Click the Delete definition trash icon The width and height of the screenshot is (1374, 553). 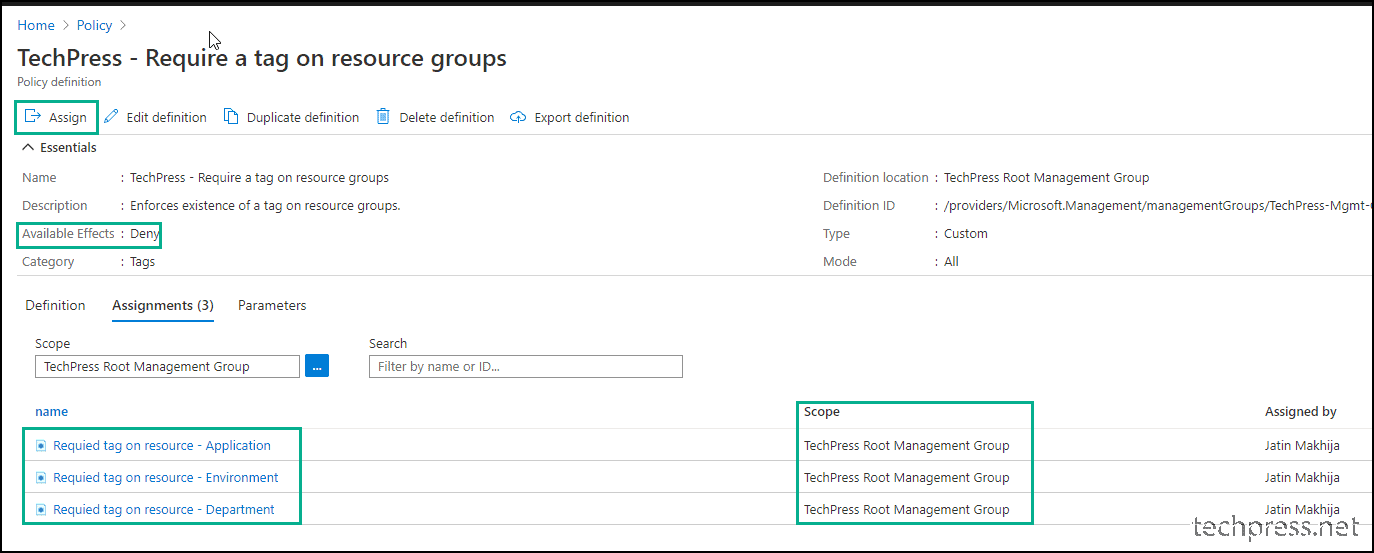[x=383, y=117]
